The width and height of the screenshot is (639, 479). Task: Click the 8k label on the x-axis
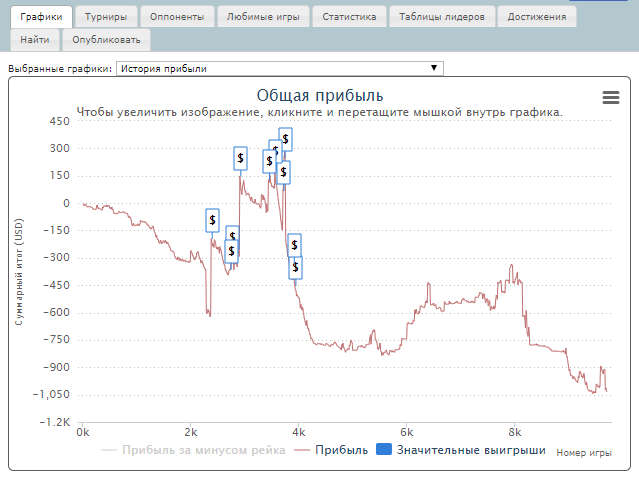pyautogui.click(x=514, y=433)
